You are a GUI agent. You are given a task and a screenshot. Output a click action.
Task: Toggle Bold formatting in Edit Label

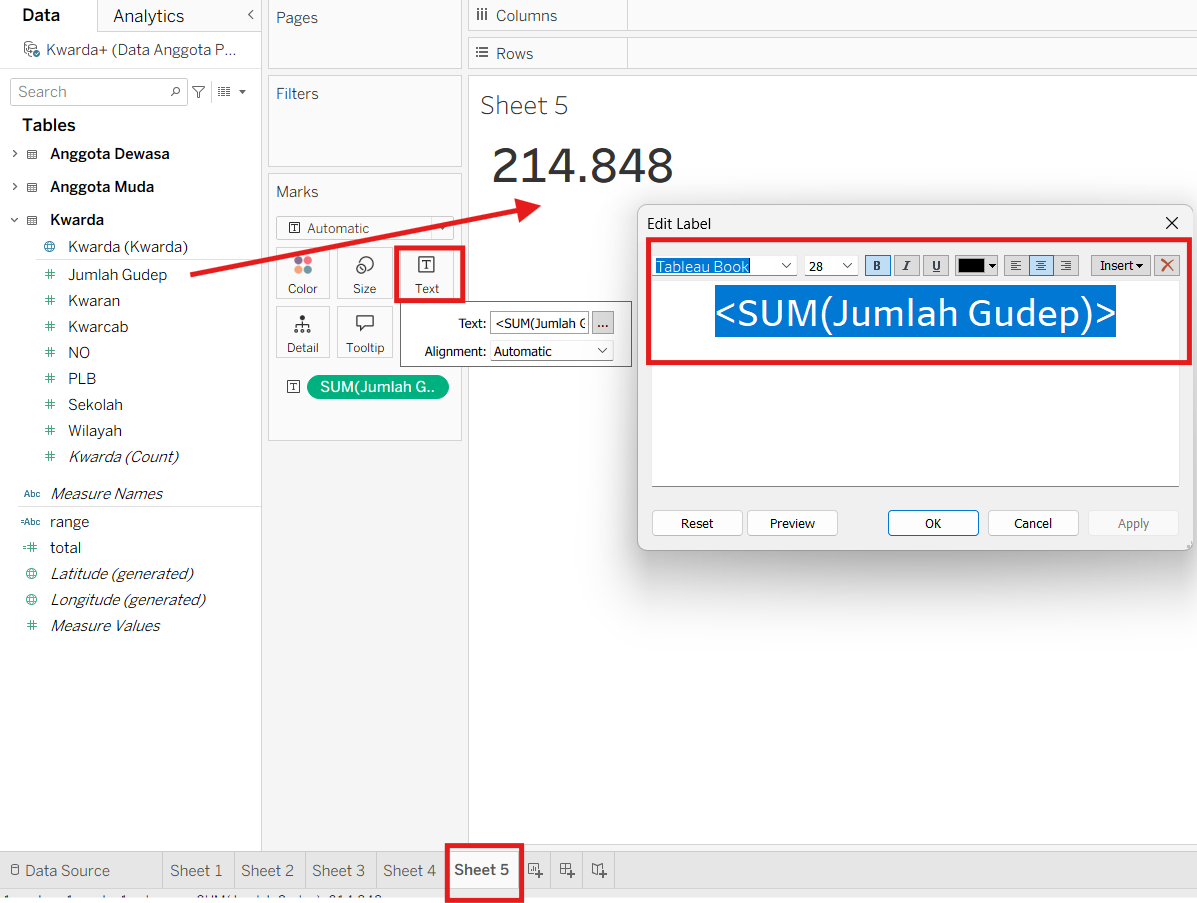click(877, 265)
